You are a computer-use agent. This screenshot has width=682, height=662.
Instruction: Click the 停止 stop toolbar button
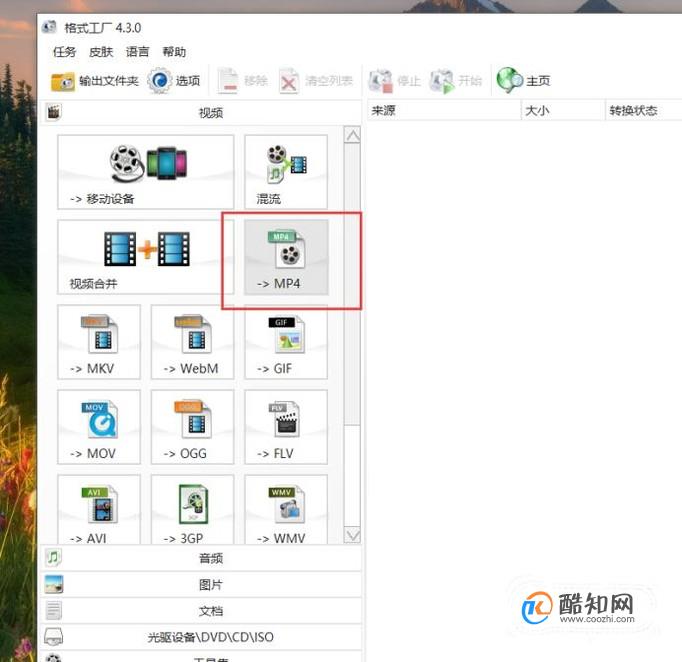click(x=394, y=81)
